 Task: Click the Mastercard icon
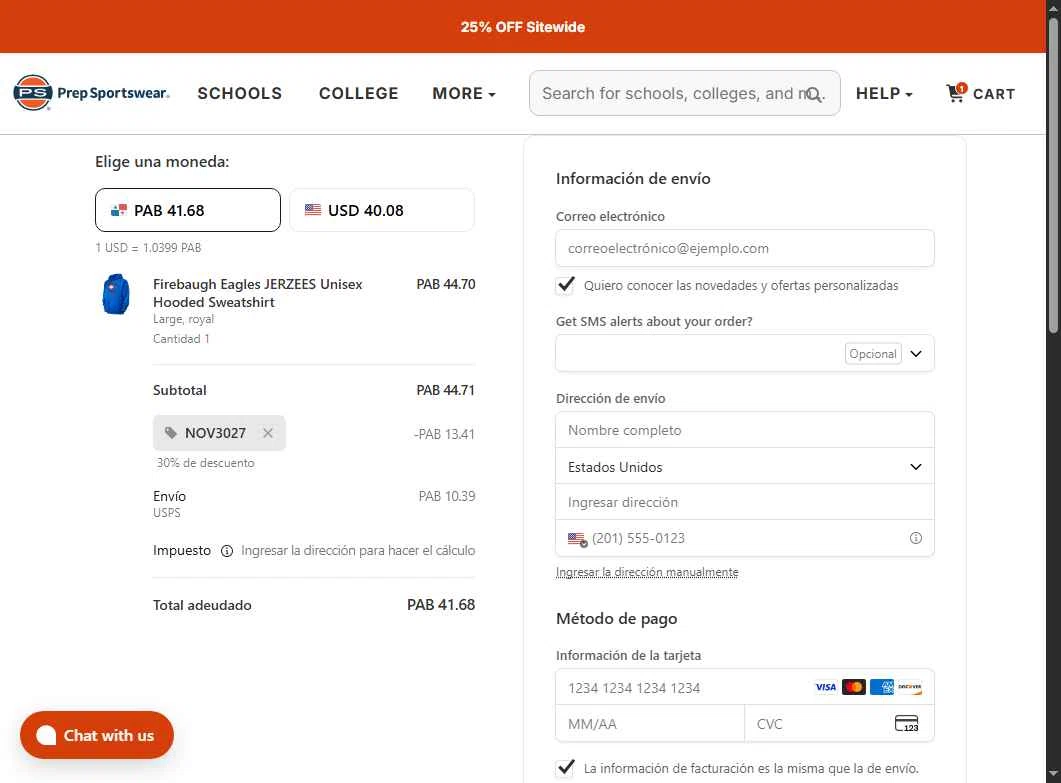853,687
